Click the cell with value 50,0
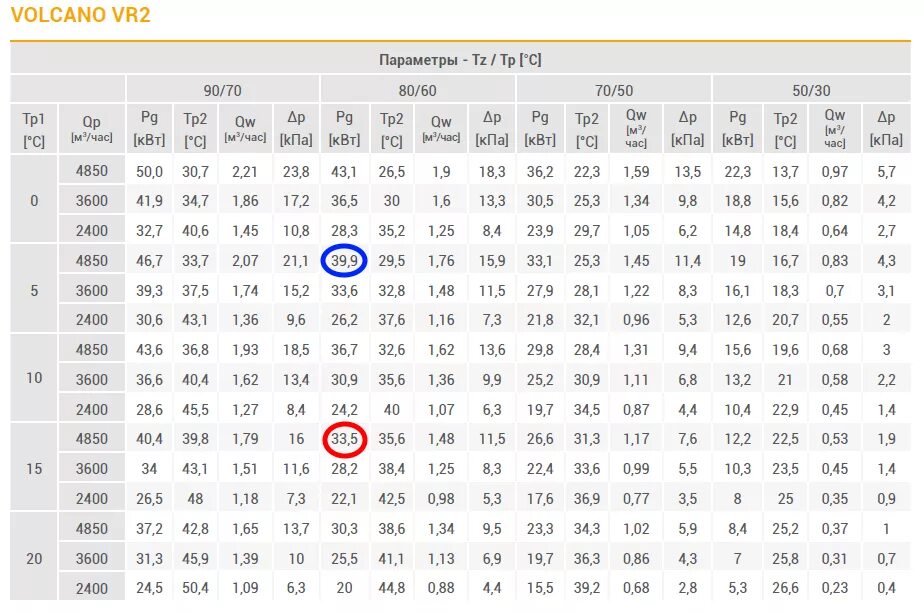 [x=149, y=171]
